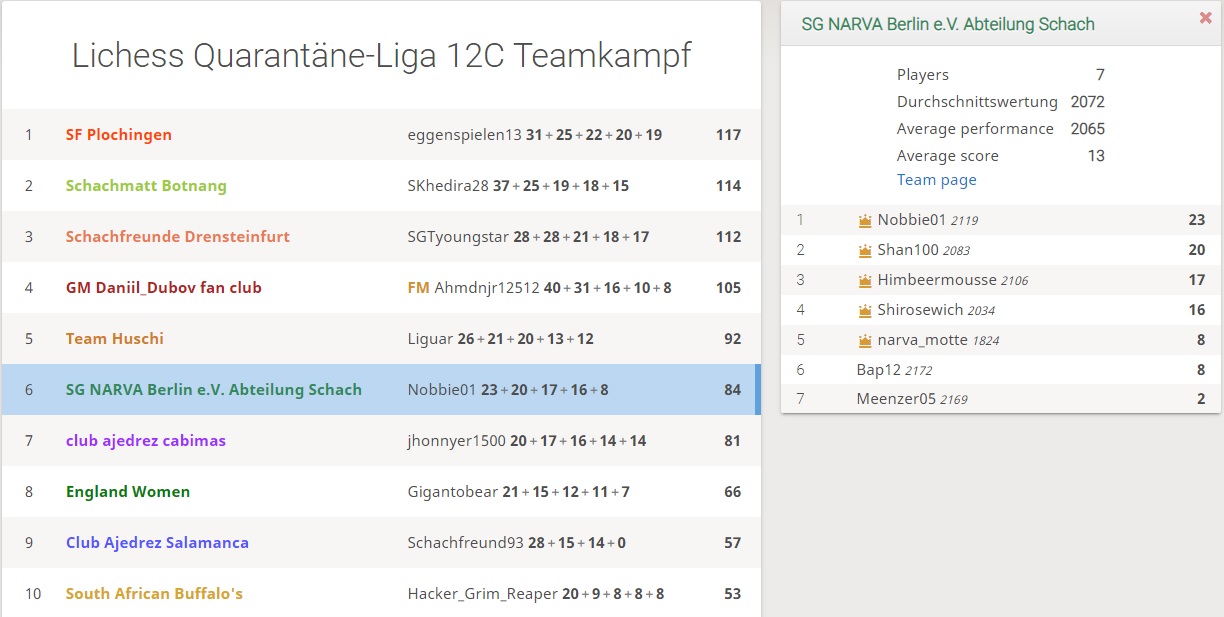Close the SG NARVA Berlin team panel
Image resolution: width=1224 pixels, height=617 pixels.
pyautogui.click(x=1205, y=18)
